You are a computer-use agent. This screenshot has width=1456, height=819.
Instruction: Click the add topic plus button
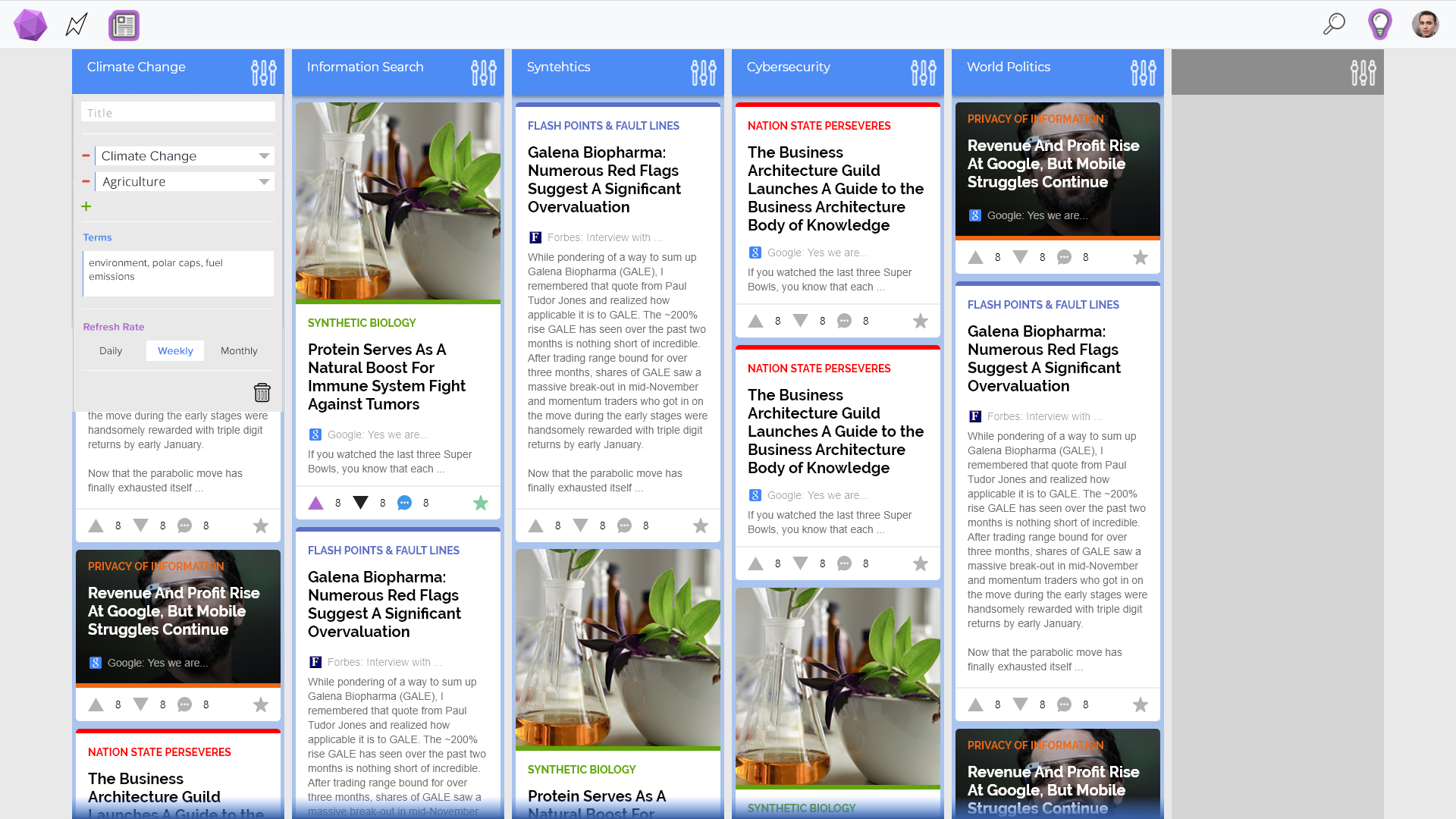[x=86, y=206]
